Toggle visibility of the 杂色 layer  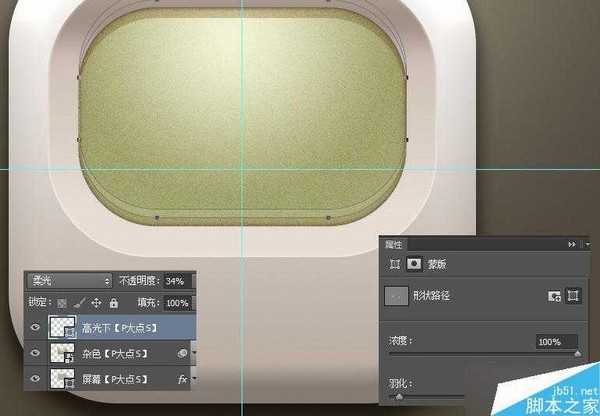coord(37,353)
